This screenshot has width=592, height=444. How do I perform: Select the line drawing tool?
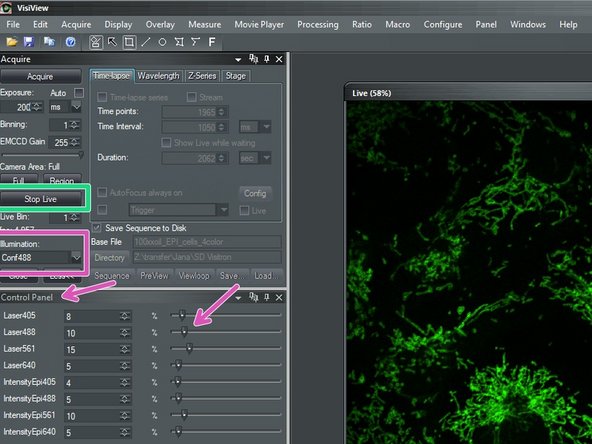[146, 42]
